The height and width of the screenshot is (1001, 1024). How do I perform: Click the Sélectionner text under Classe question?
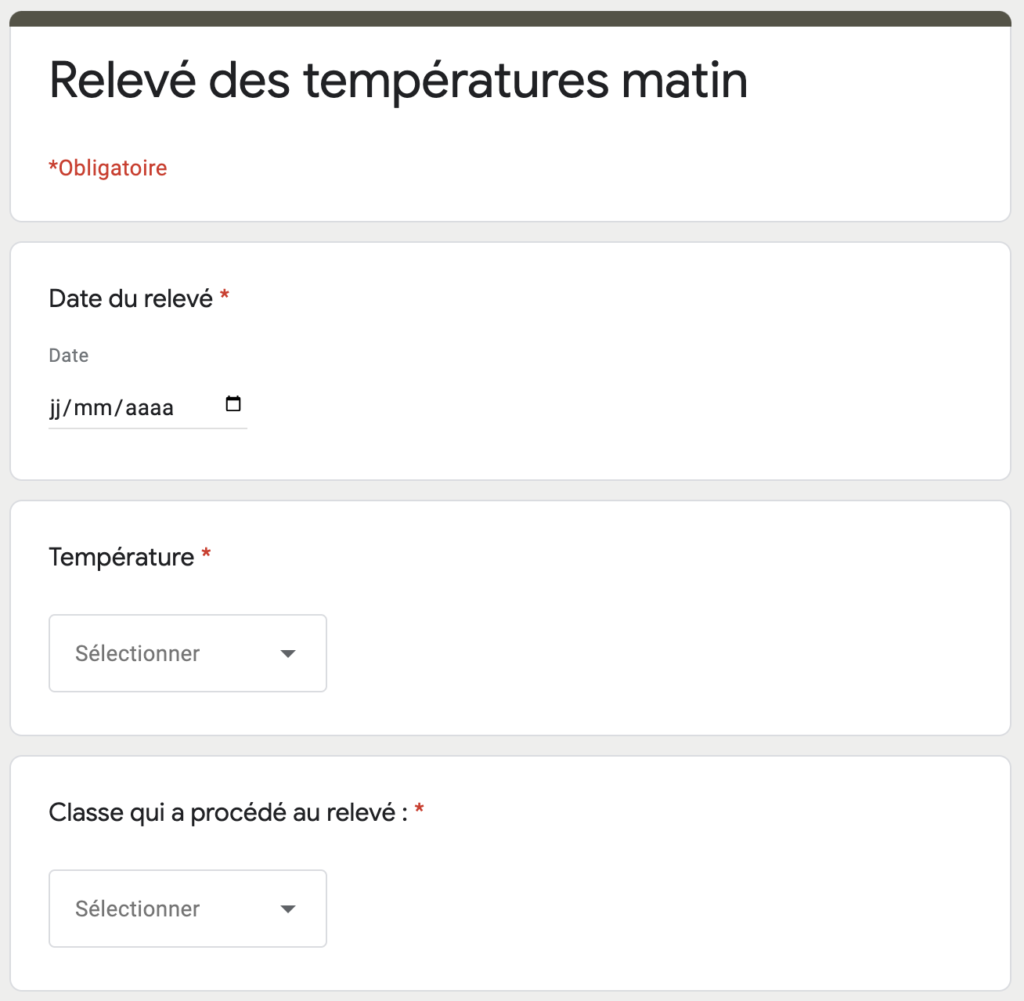137,909
